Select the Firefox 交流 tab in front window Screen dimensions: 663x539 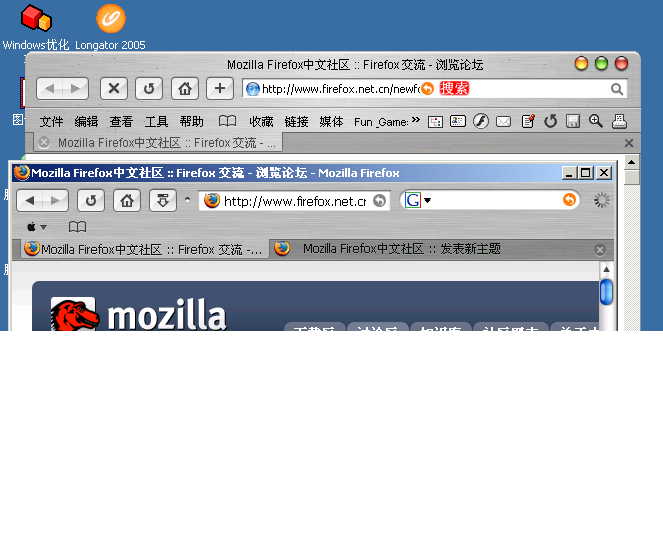coord(144,249)
